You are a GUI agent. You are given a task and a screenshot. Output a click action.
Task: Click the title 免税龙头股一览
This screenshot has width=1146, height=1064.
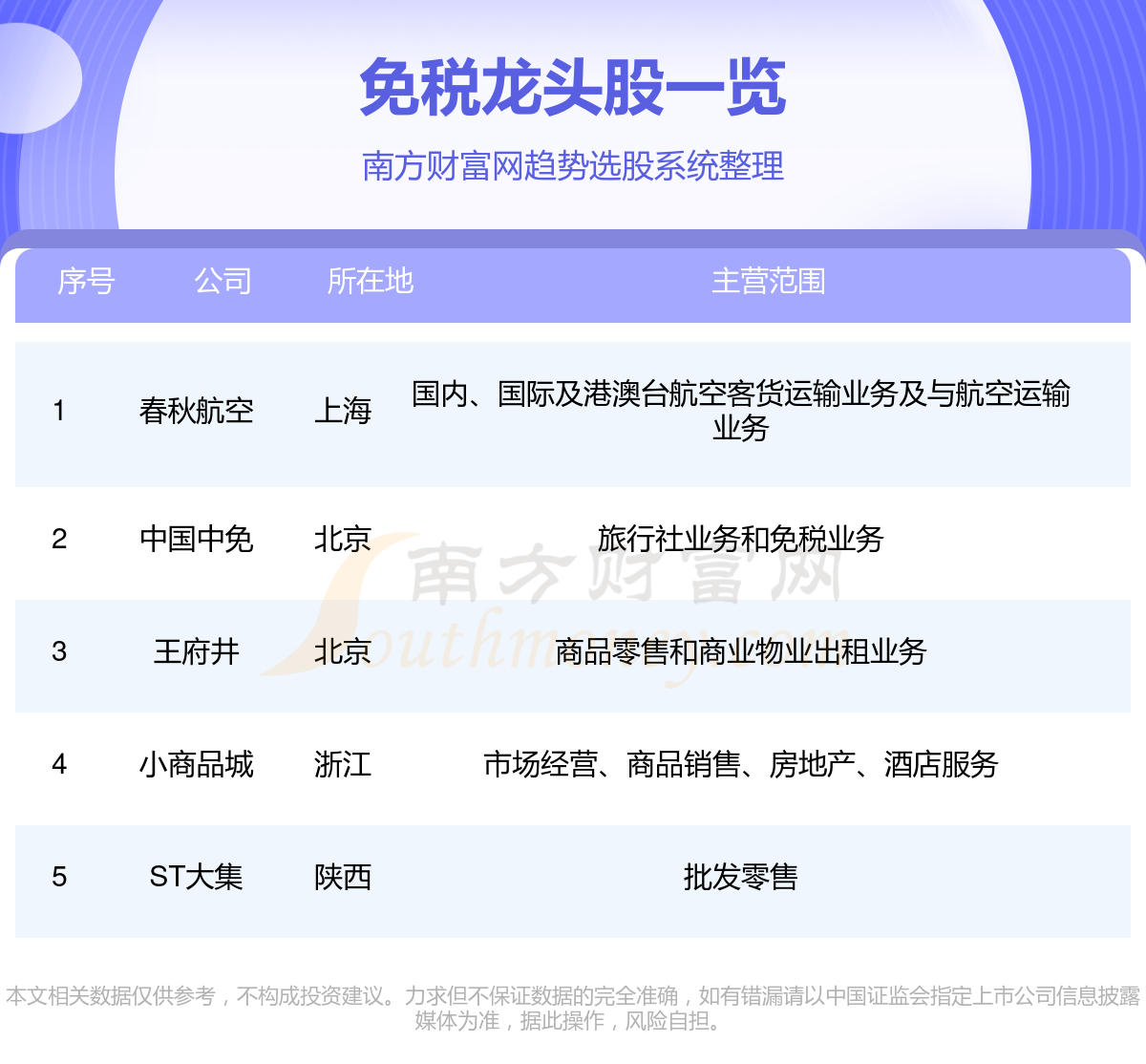[x=573, y=88]
